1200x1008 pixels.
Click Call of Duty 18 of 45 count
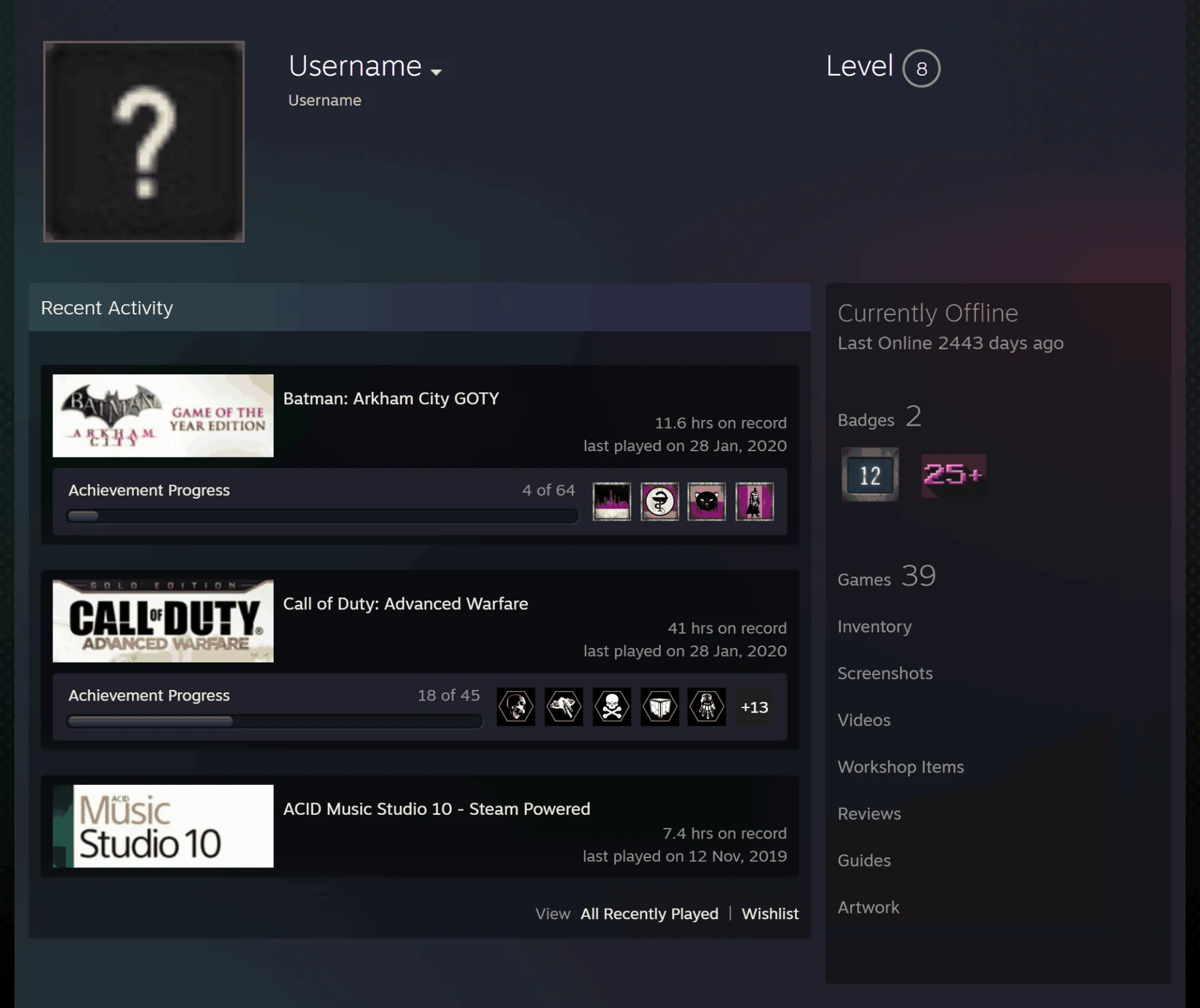[449, 696]
